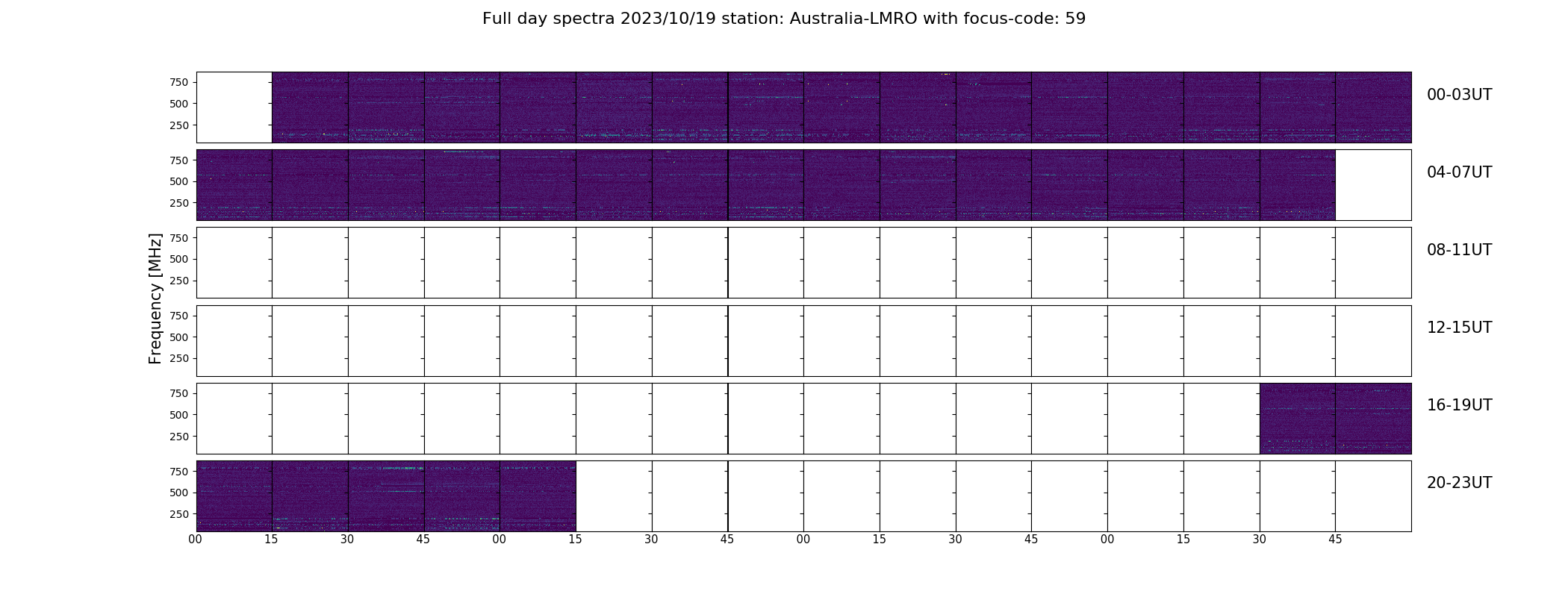Click the 250 tick label of the 00-03UT row
Viewport: 1568px width, 597px height.
(178, 125)
